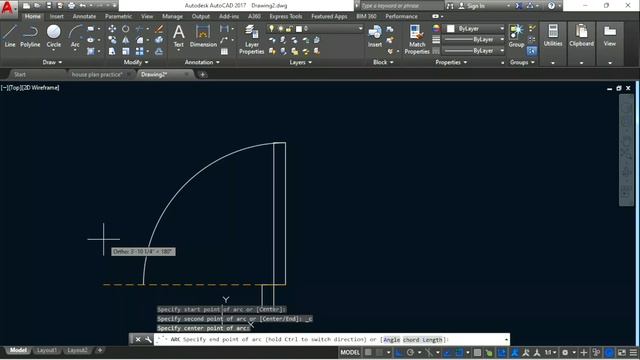This screenshot has width=640, height=360.
Task: Open the Manage ribbon tab
Action: coord(172,16)
